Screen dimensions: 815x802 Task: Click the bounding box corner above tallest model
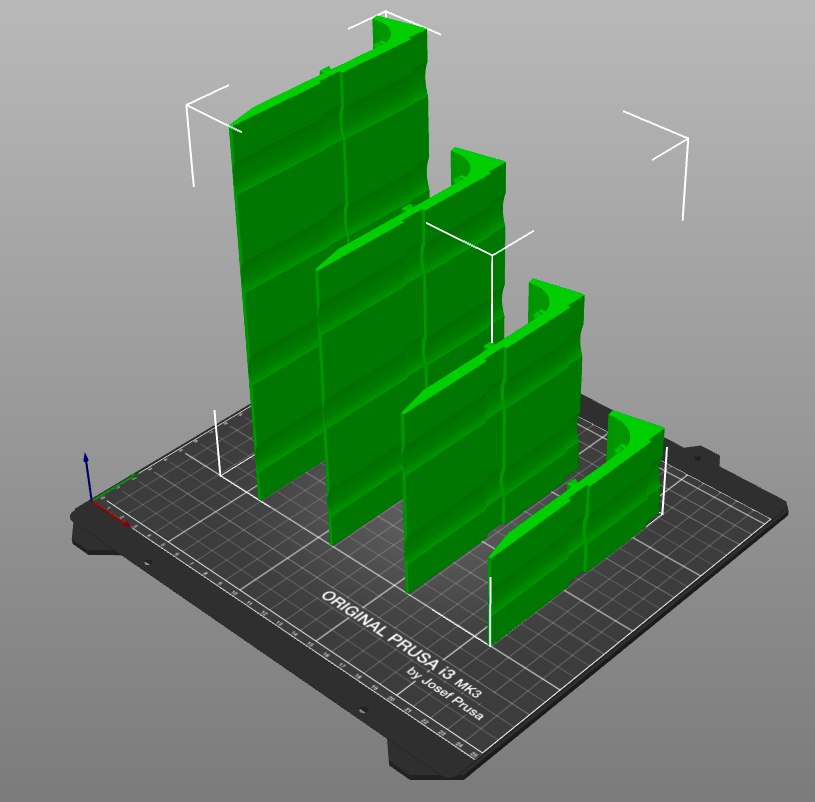[385, 14]
